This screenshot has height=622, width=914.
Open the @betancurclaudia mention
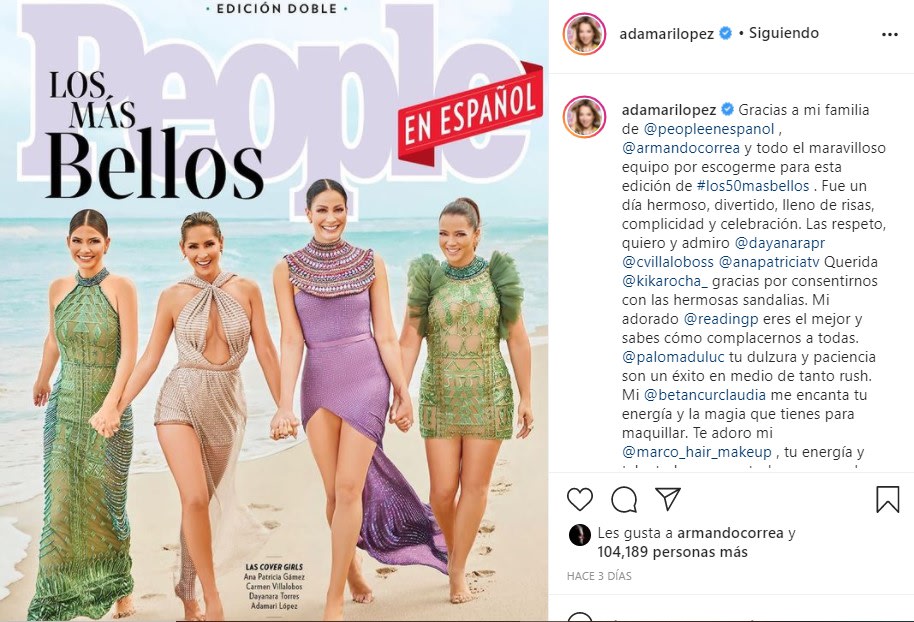[704, 395]
